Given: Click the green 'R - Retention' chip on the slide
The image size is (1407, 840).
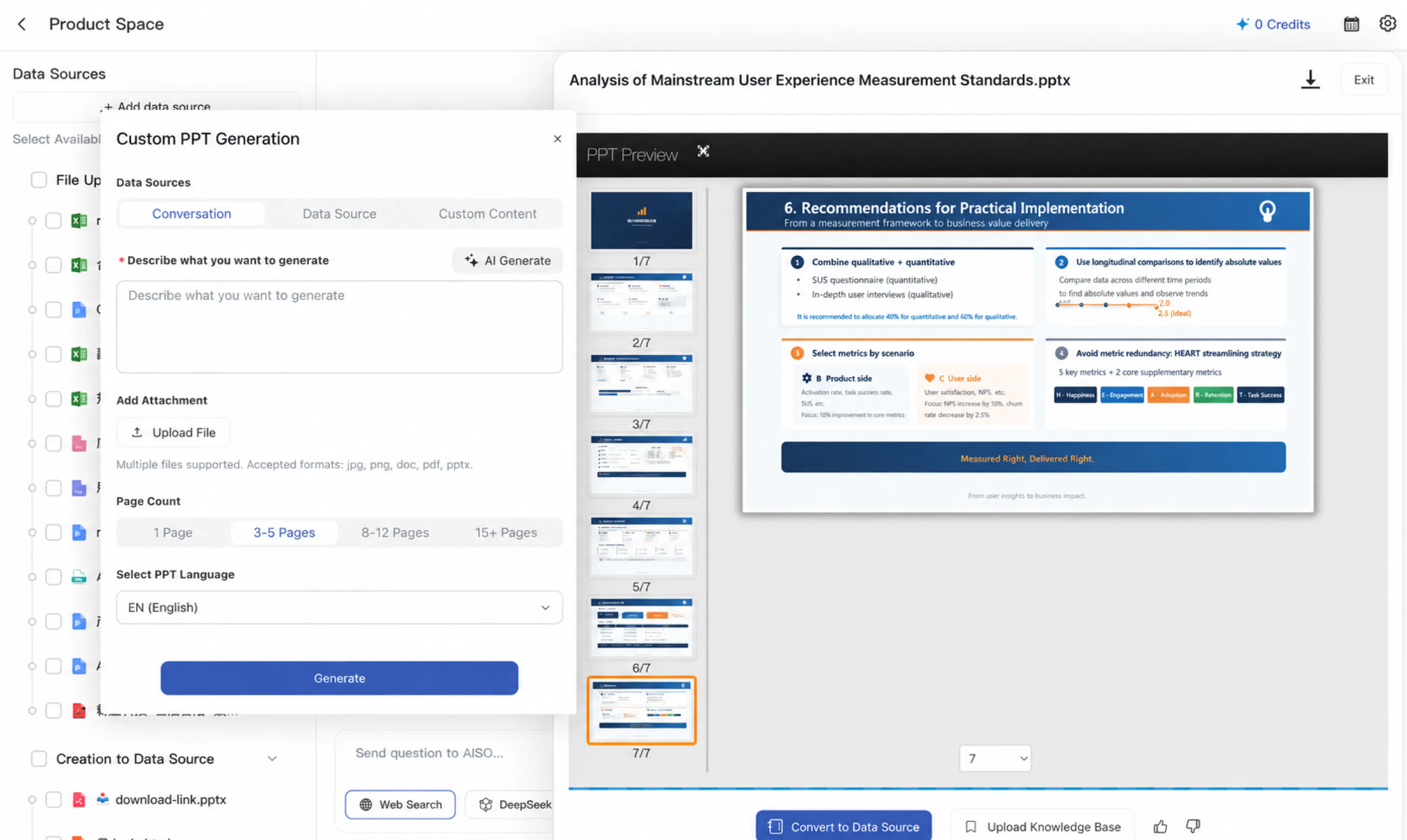Looking at the screenshot, I should 1213,395.
